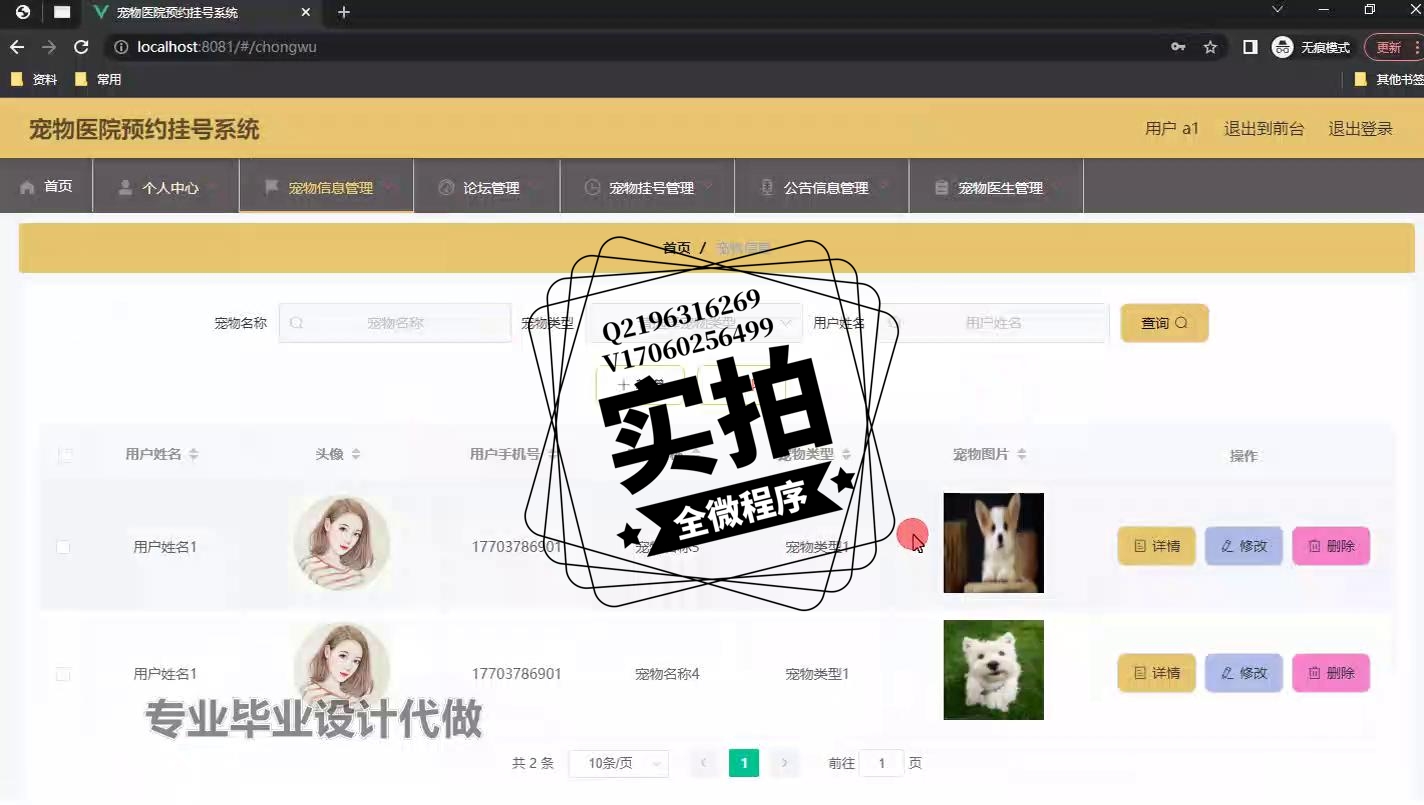Open the browser tab search chevron
The image size is (1424, 805).
pyautogui.click(x=1277, y=10)
